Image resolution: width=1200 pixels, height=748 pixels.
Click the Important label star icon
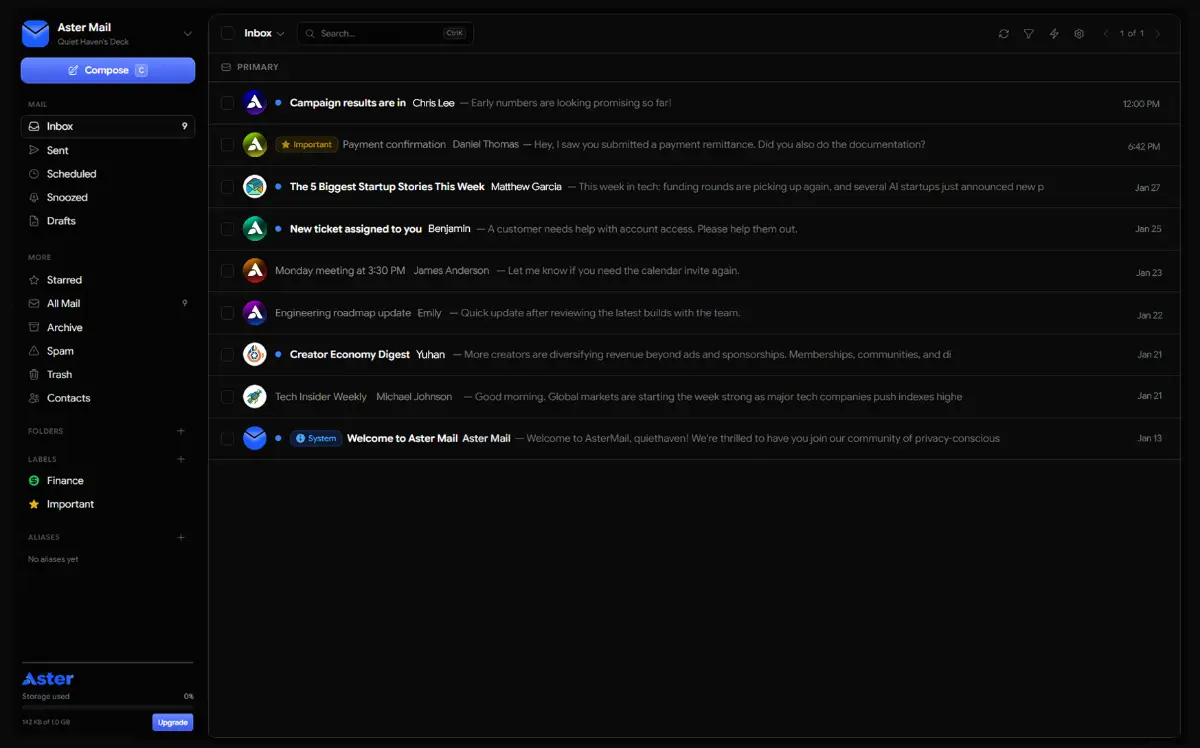point(34,504)
